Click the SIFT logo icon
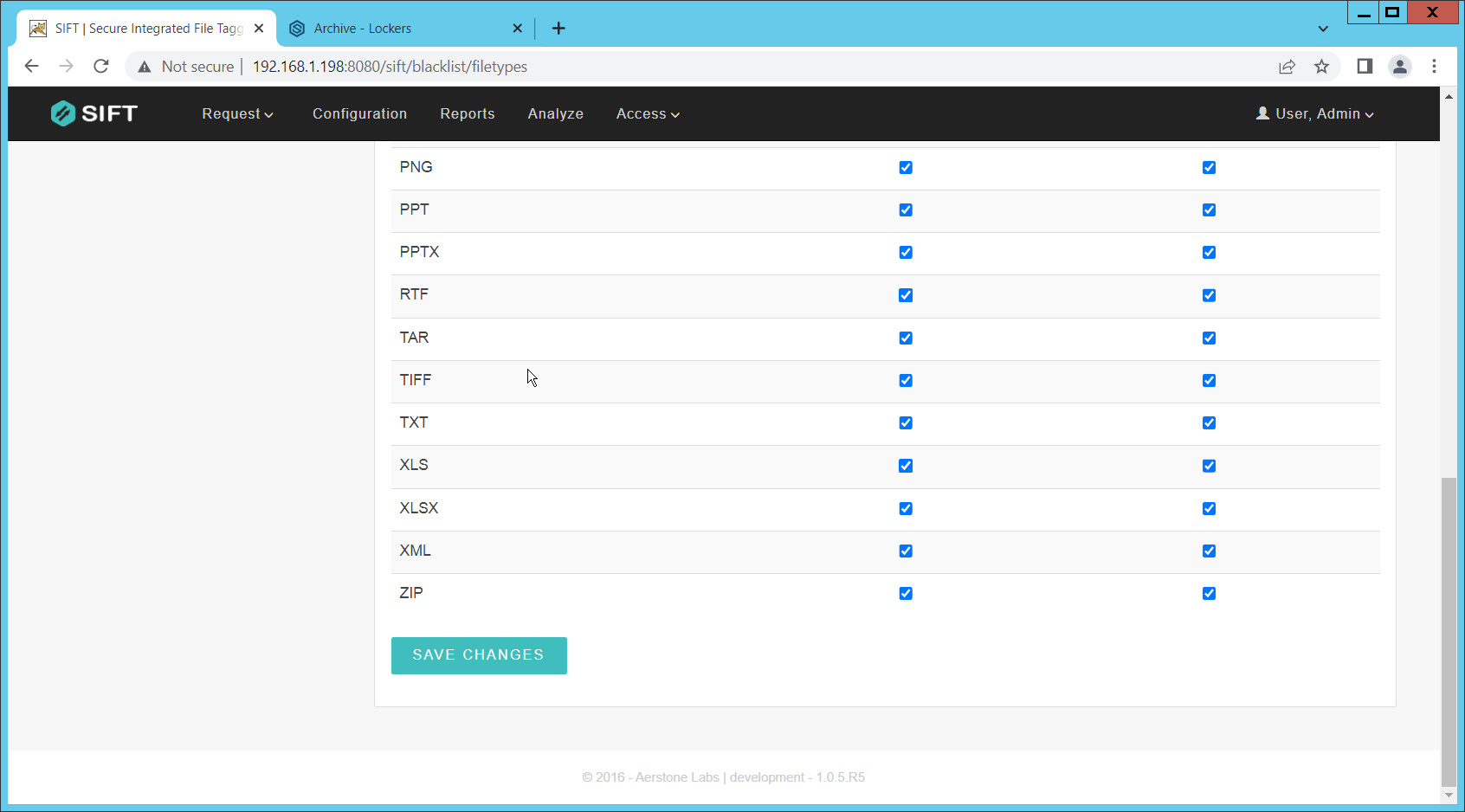 [x=63, y=113]
